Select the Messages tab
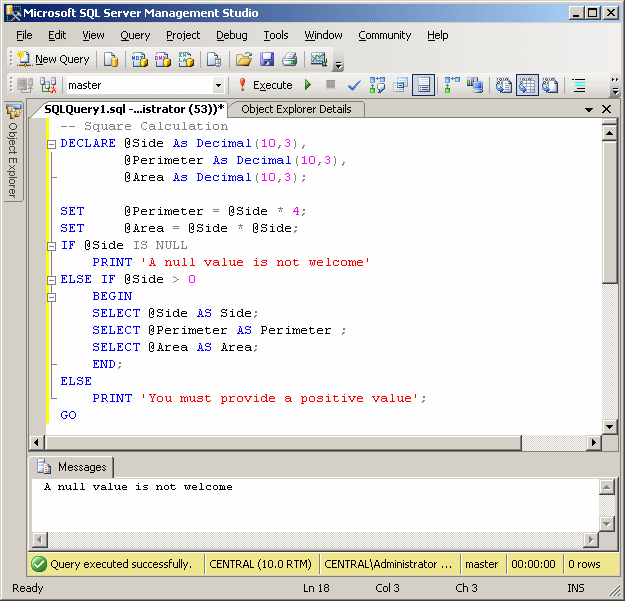The height and width of the screenshot is (601, 625). tap(72, 467)
